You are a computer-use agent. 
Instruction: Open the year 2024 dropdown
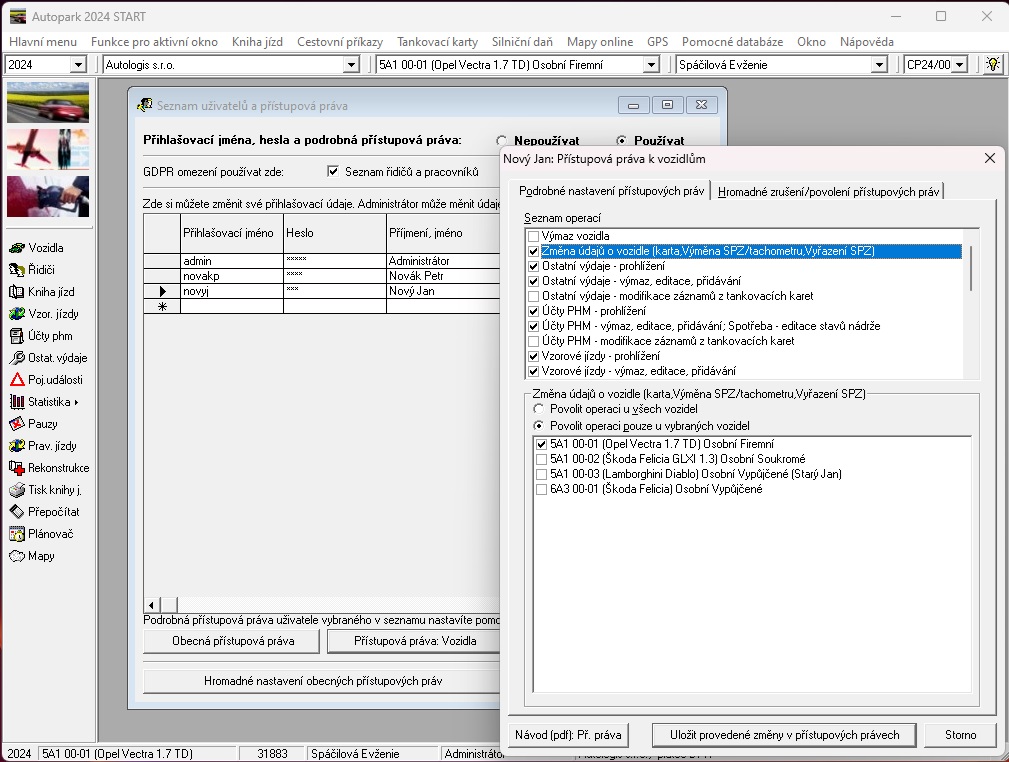[x=78, y=64]
